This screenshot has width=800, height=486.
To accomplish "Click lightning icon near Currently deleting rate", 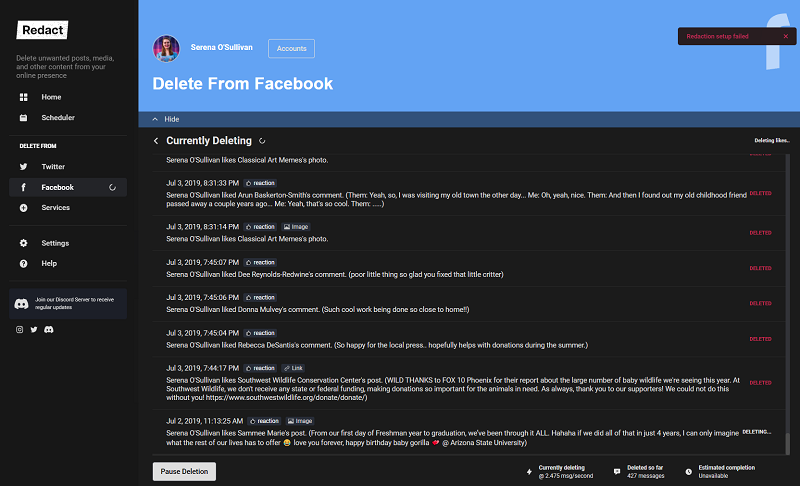I will tap(529, 472).
